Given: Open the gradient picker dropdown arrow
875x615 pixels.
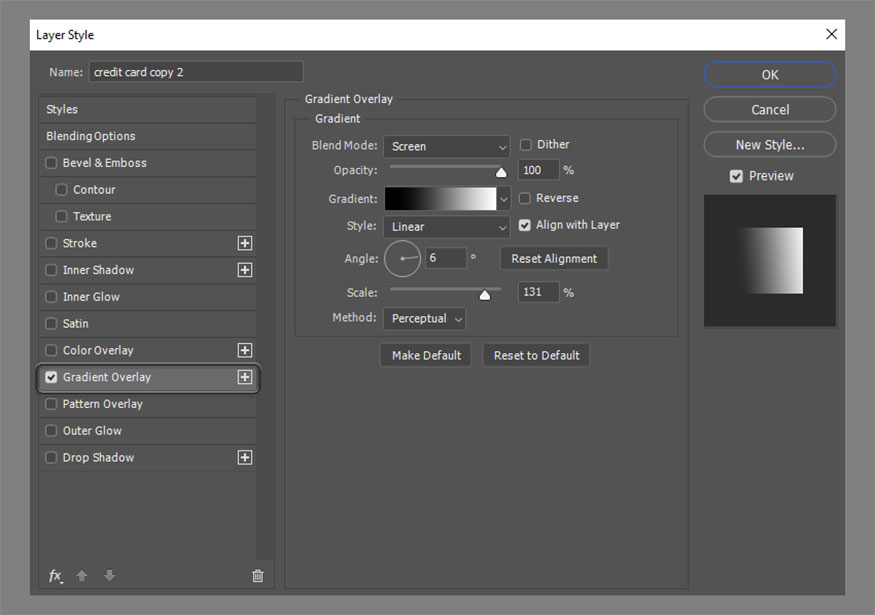Looking at the screenshot, I should coord(504,199).
